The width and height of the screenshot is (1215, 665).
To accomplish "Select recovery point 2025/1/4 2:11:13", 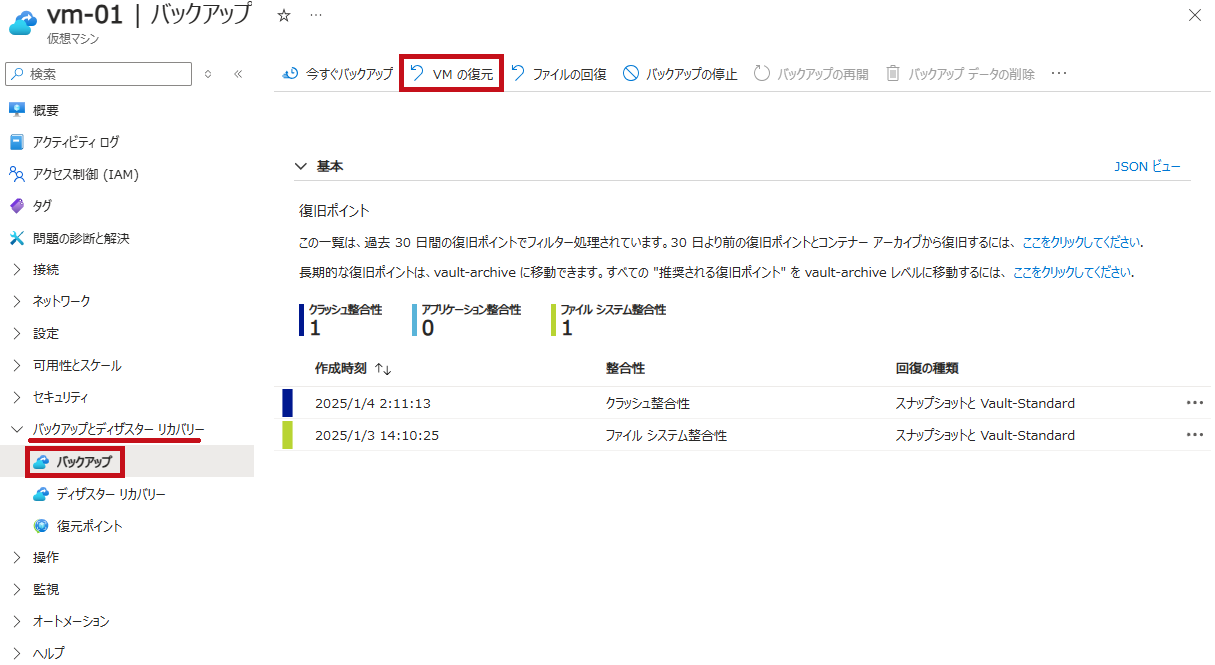I will pyautogui.click(x=373, y=403).
